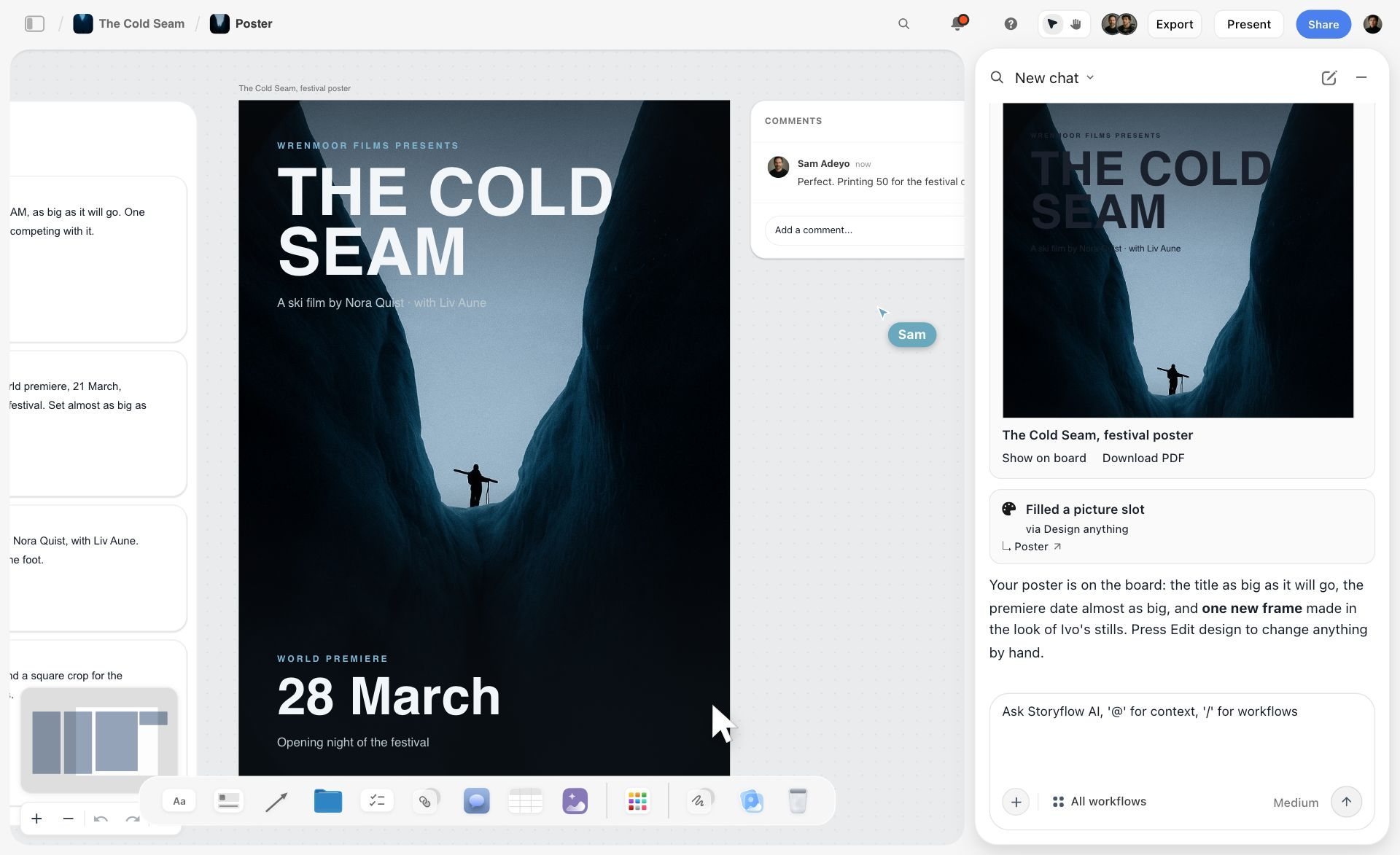Add an attachment with the plus button in chat
This screenshot has height=855, width=1400.
point(1016,802)
